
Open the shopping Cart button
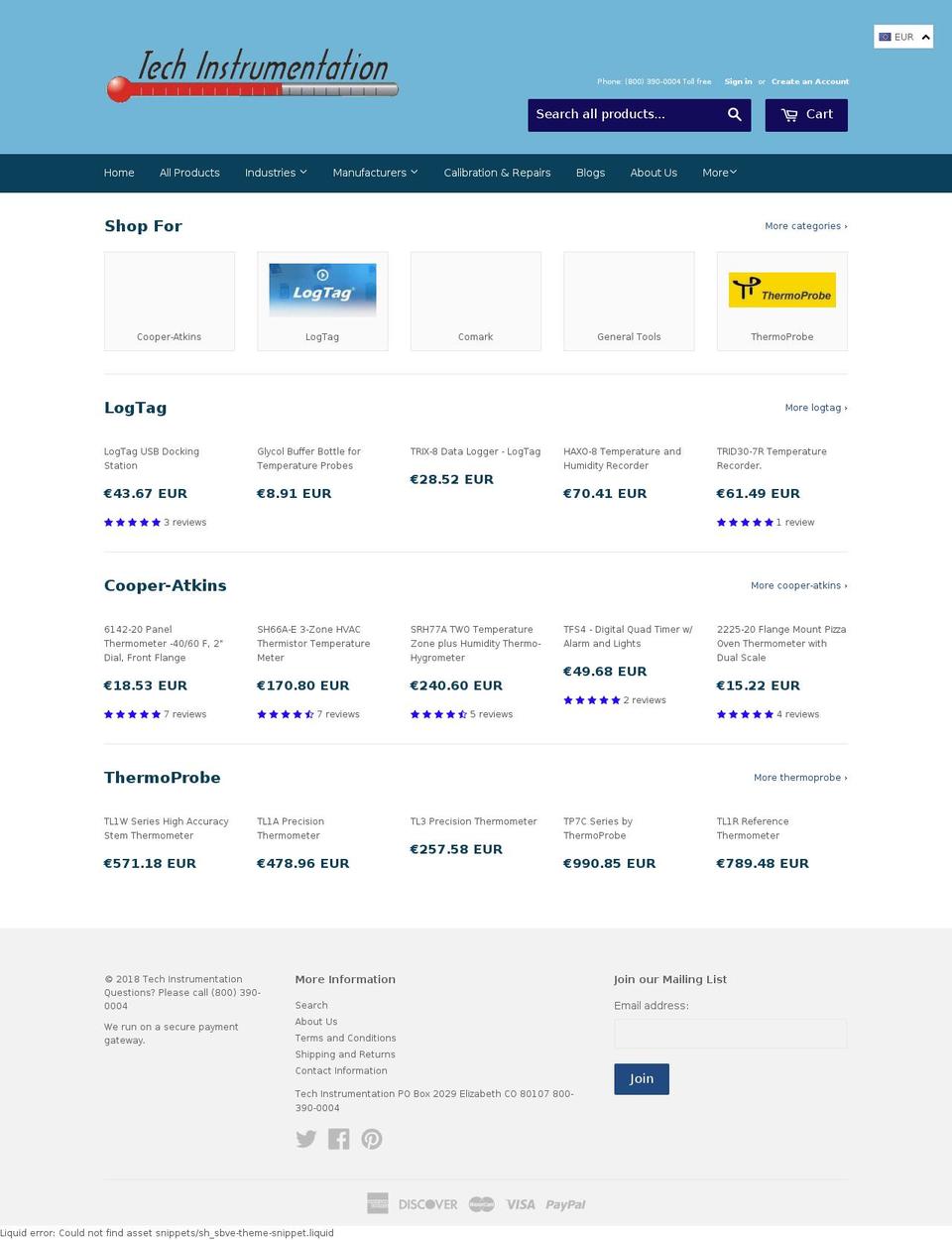(x=806, y=115)
